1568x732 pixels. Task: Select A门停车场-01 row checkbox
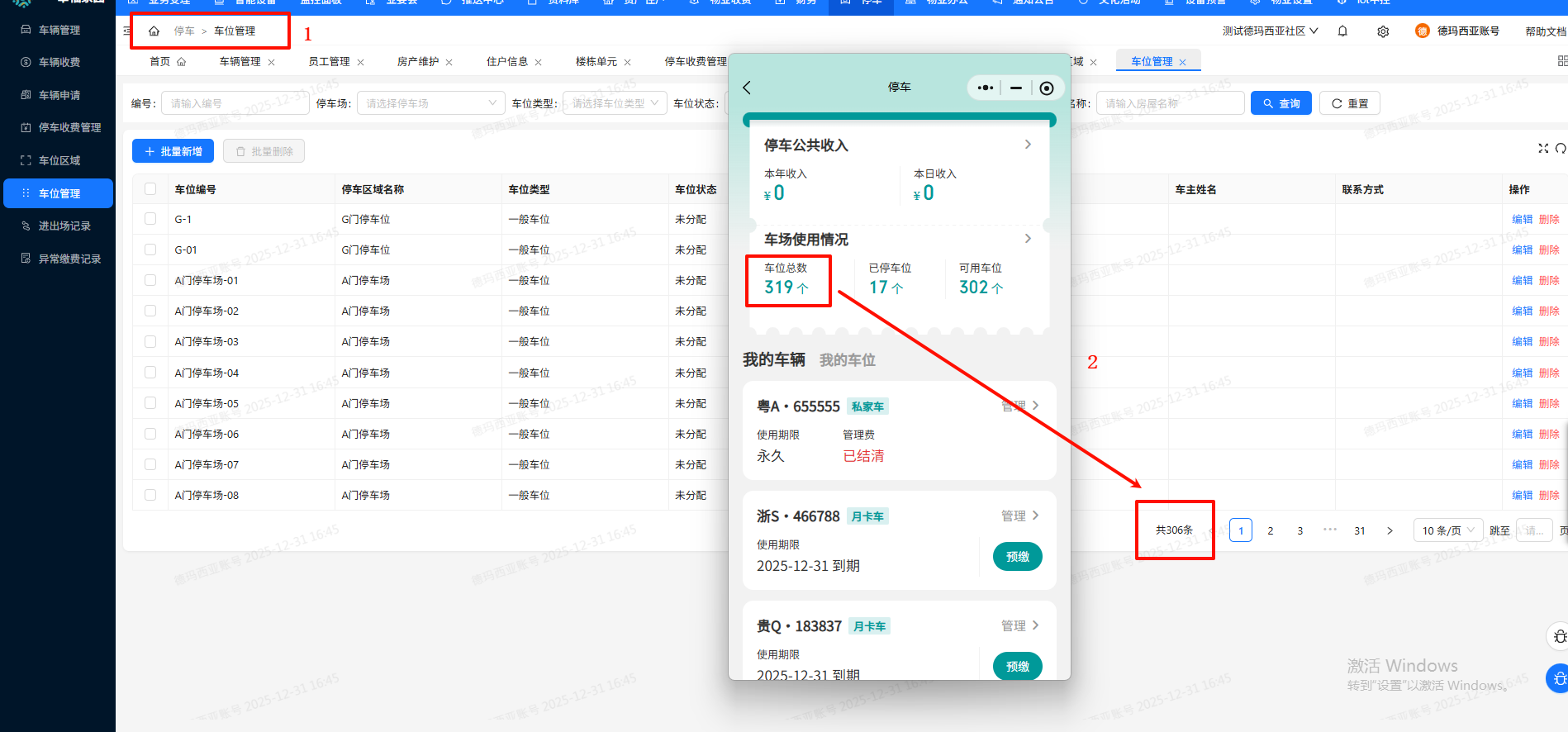[x=150, y=280]
